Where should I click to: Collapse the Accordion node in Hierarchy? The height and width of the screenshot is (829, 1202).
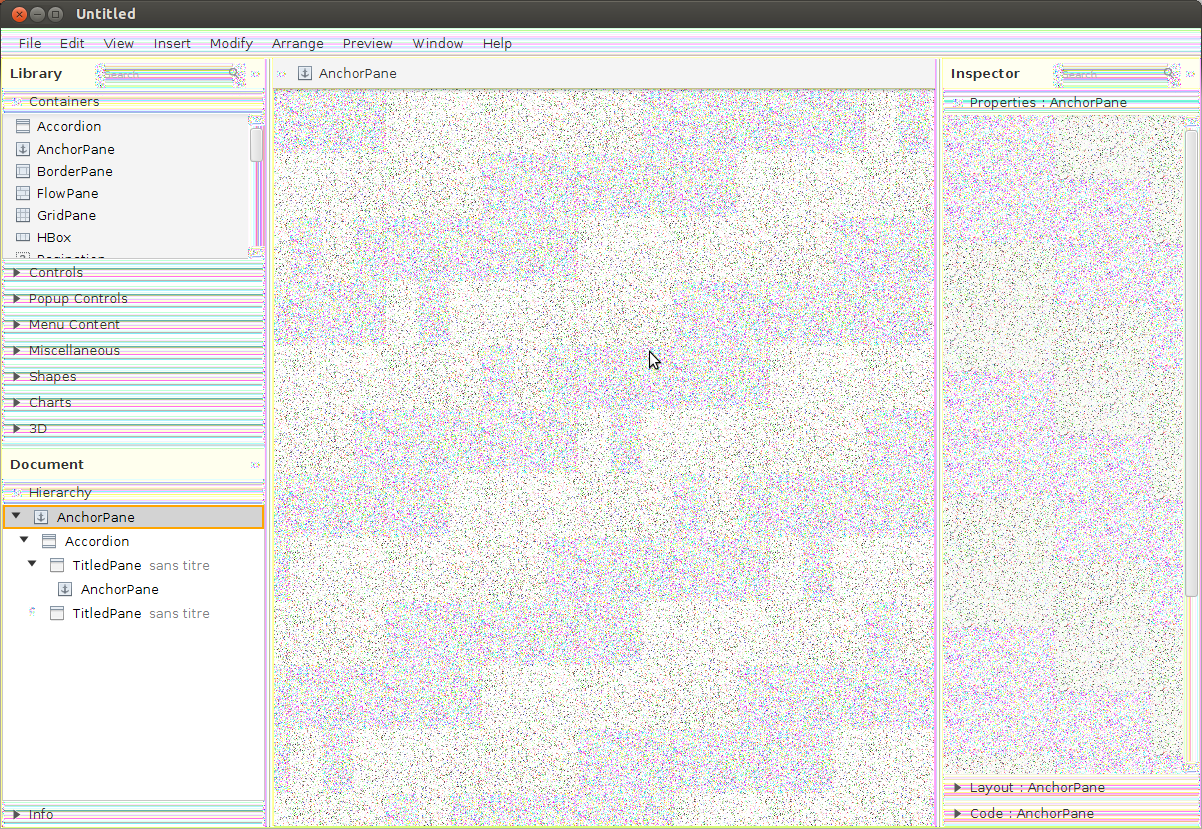(x=24, y=540)
